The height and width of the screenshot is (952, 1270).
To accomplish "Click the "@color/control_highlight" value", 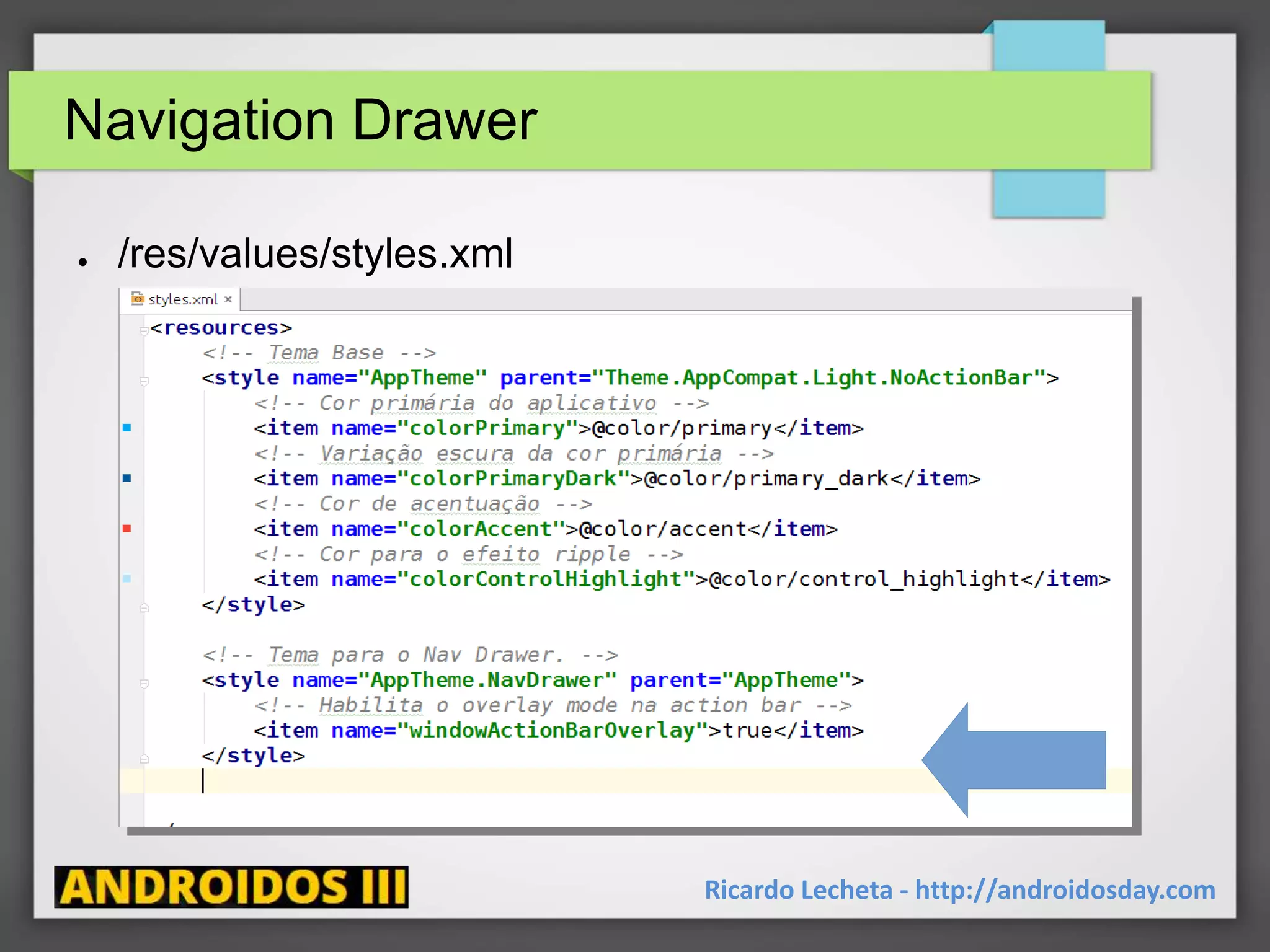I will coord(864,580).
